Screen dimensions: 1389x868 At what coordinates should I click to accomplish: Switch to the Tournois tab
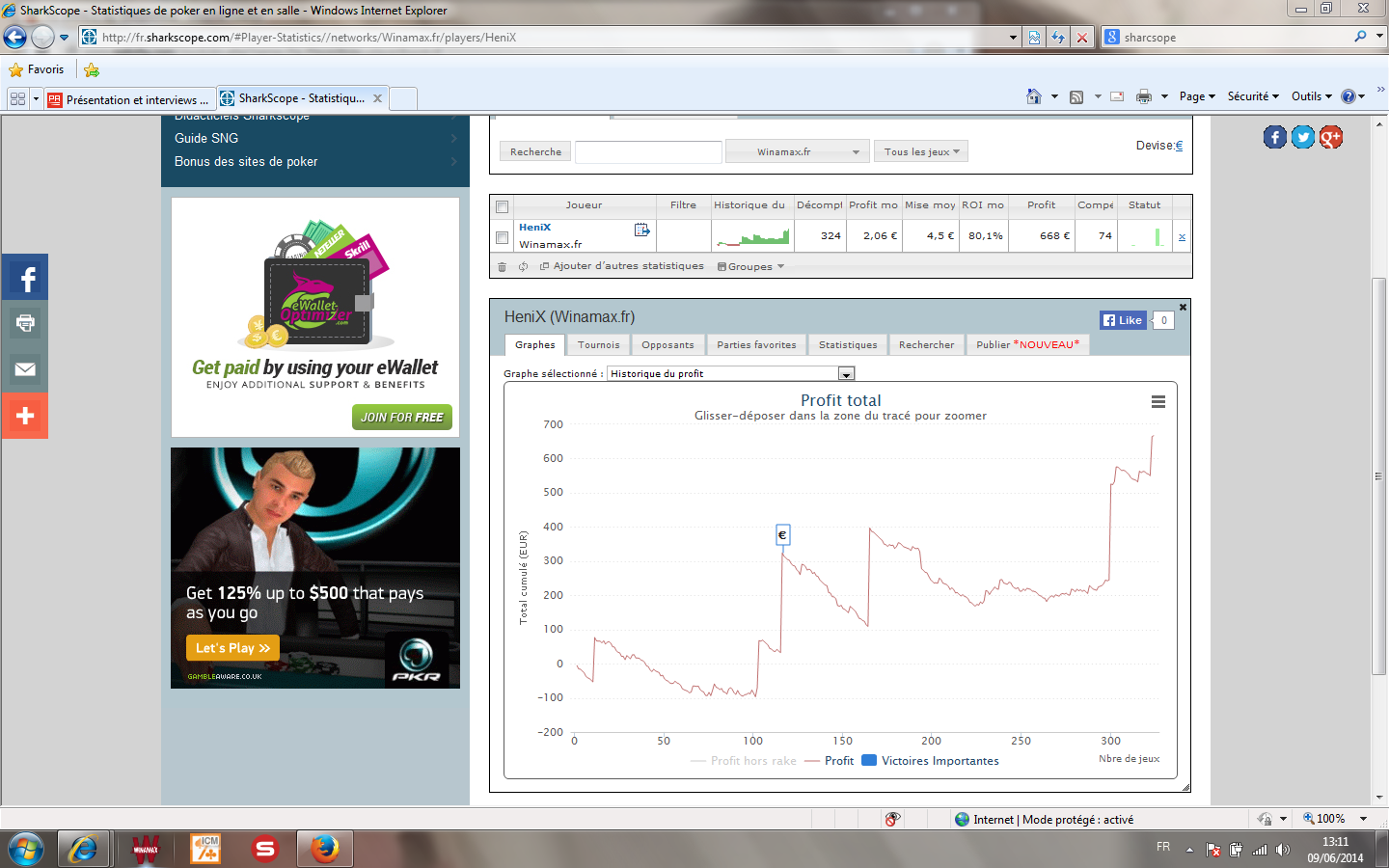point(598,345)
